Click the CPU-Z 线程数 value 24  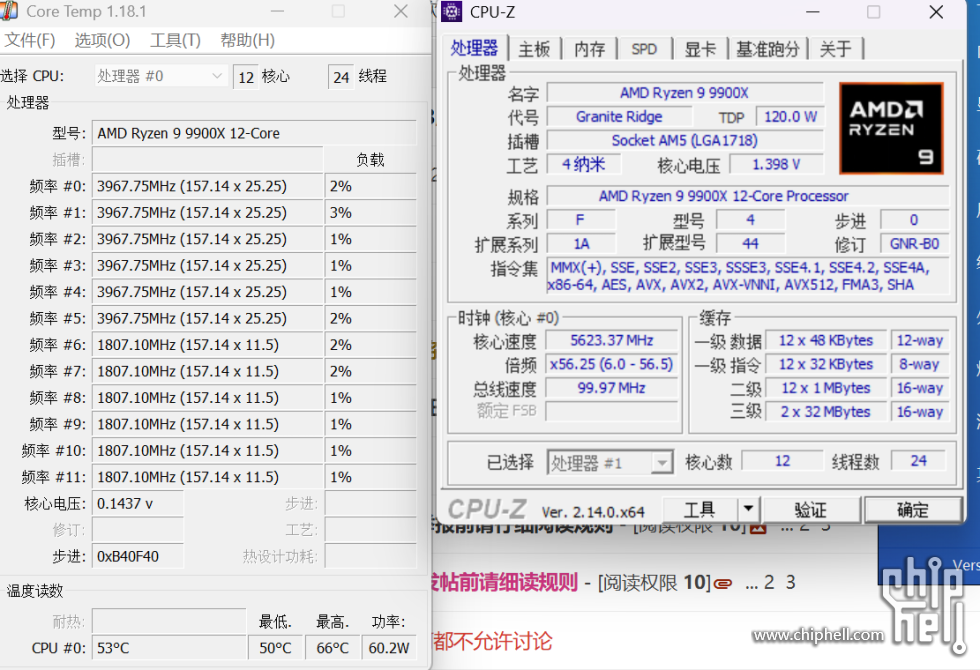pos(918,461)
